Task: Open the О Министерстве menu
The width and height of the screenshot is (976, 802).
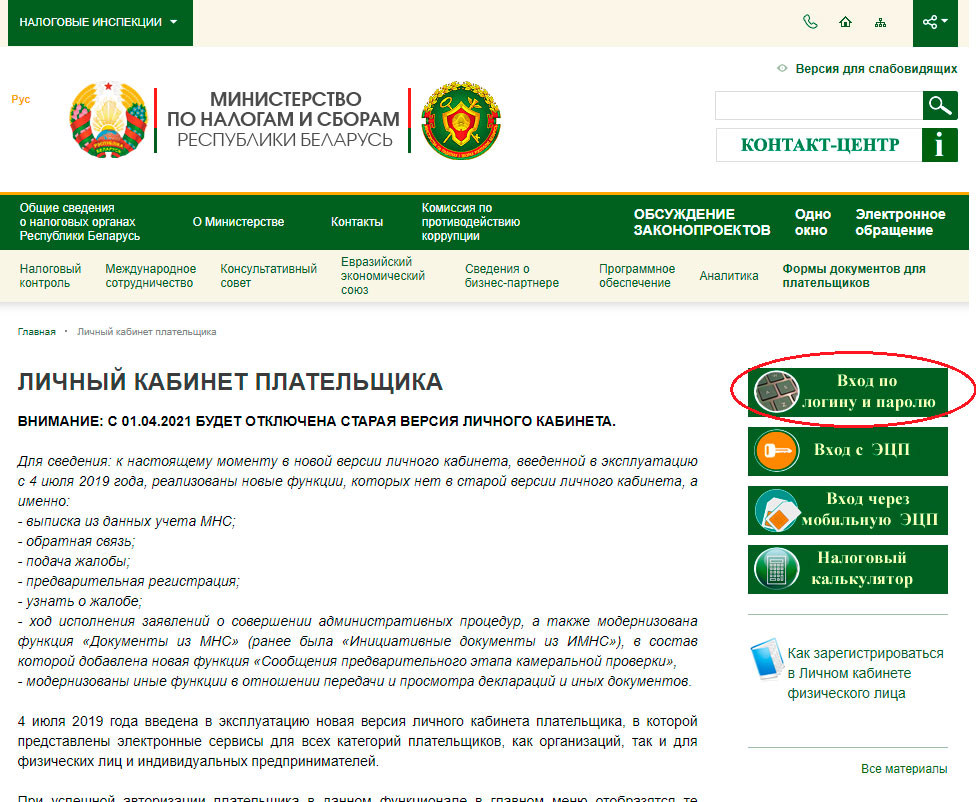Action: pyautogui.click(x=238, y=222)
